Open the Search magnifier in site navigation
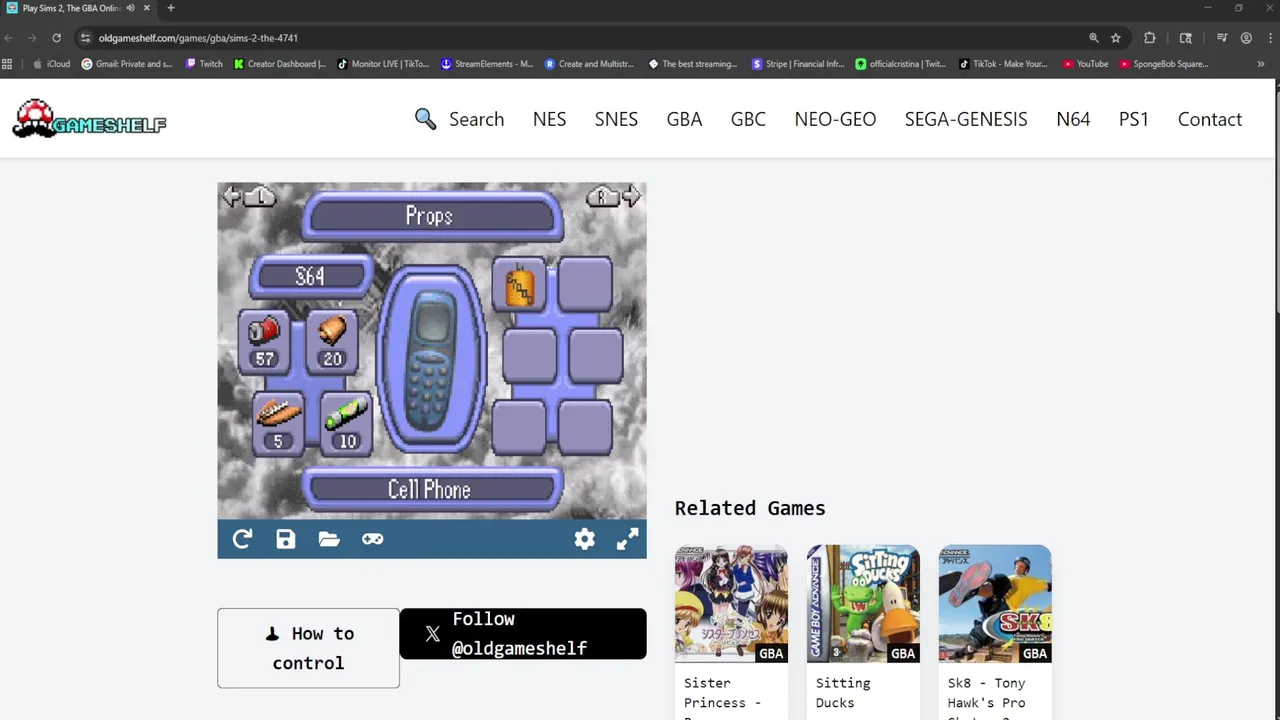The width and height of the screenshot is (1280, 720). click(459, 119)
